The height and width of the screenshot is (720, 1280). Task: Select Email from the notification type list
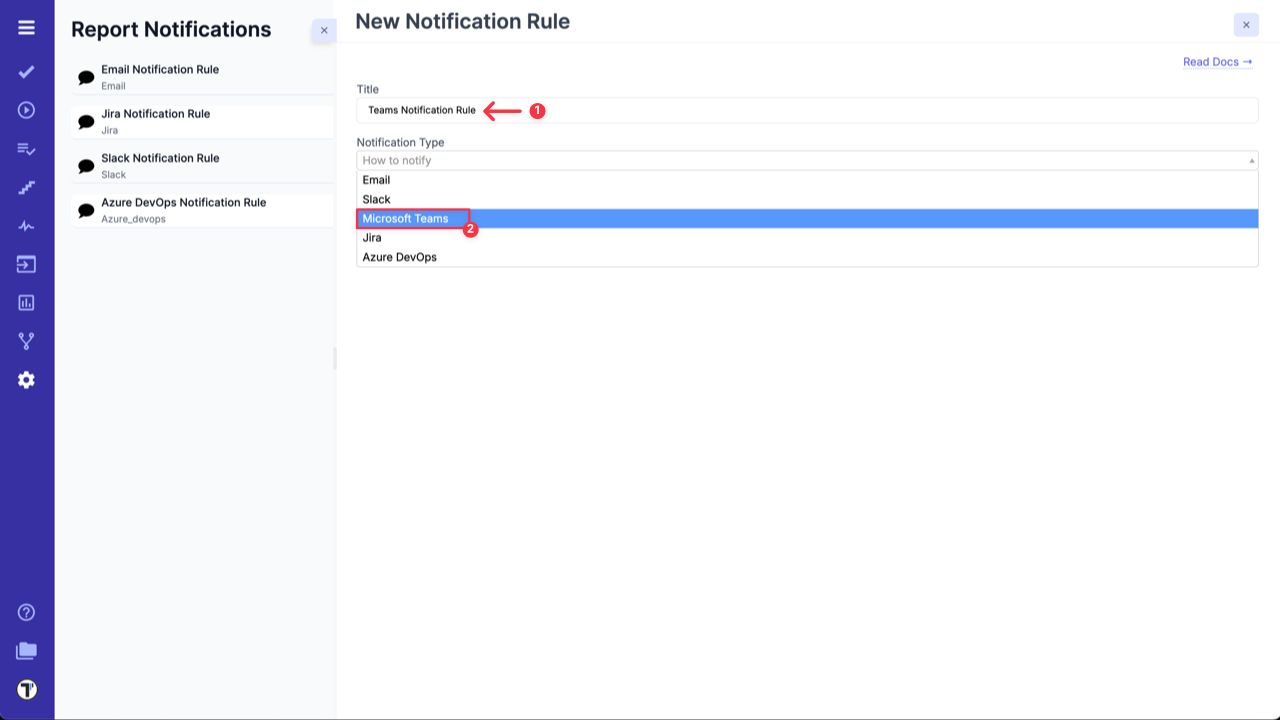point(376,180)
